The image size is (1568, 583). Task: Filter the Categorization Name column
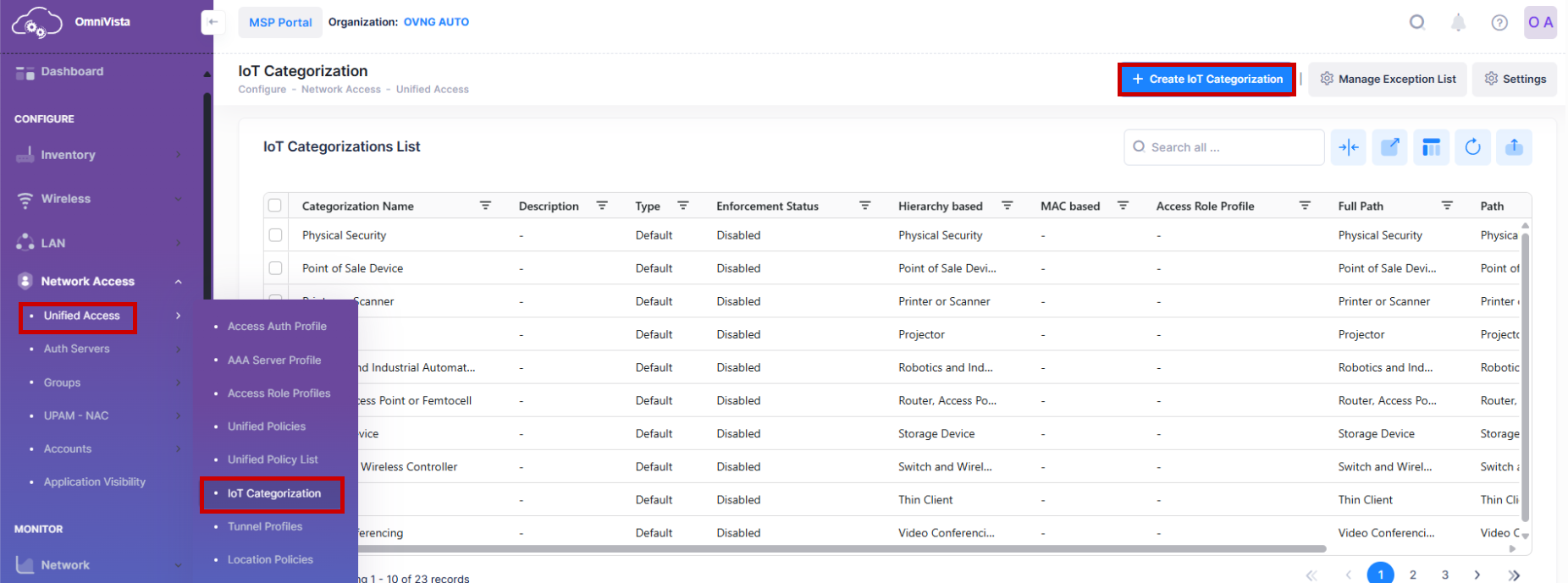pos(485,206)
